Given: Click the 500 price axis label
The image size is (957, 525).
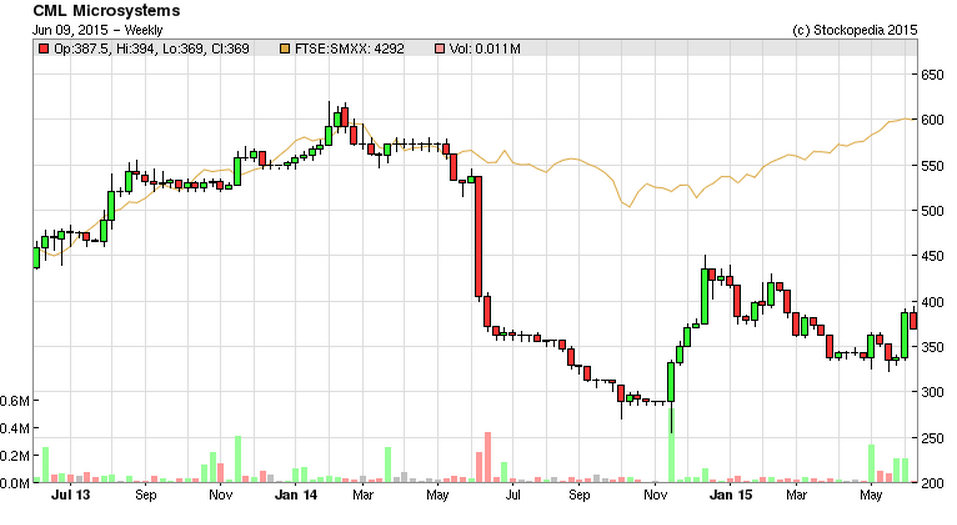Looking at the screenshot, I should pos(932,211).
